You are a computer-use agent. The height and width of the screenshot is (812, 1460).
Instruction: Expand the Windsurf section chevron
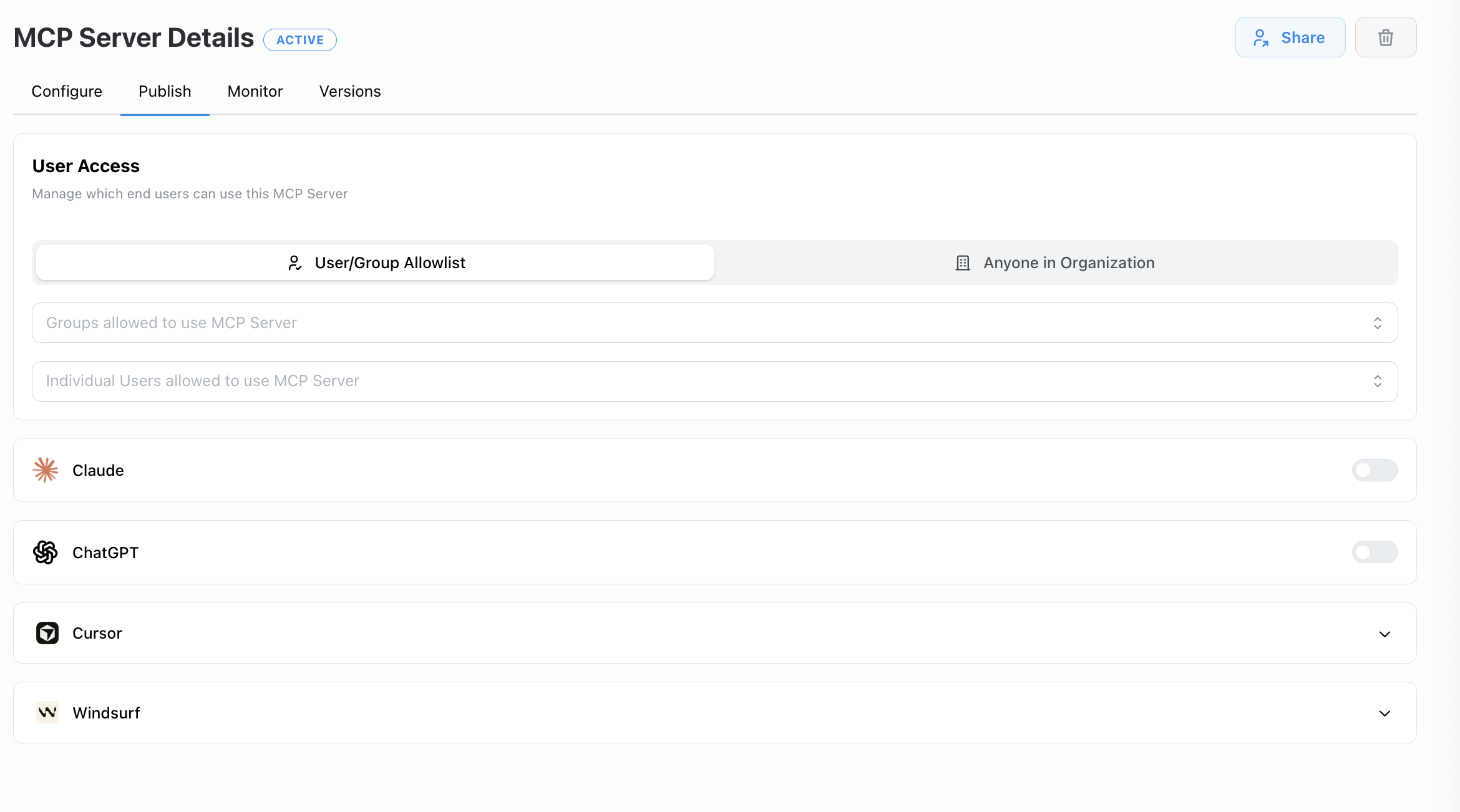pos(1385,713)
